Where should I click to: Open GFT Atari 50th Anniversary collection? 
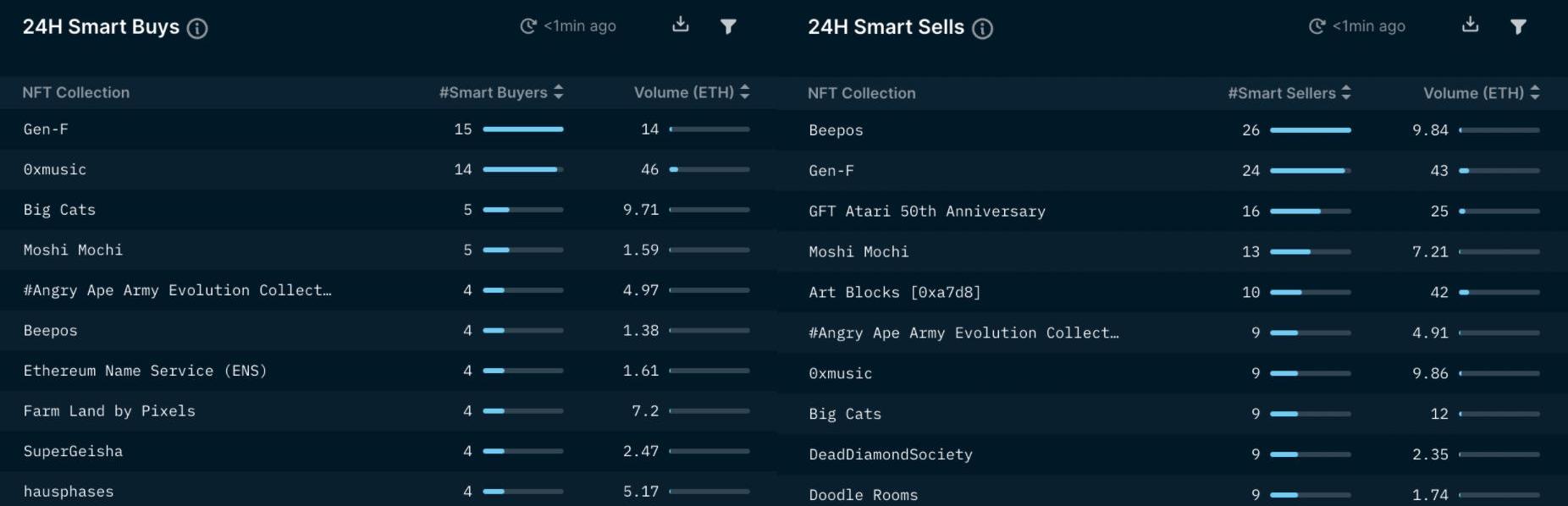coord(926,212)
